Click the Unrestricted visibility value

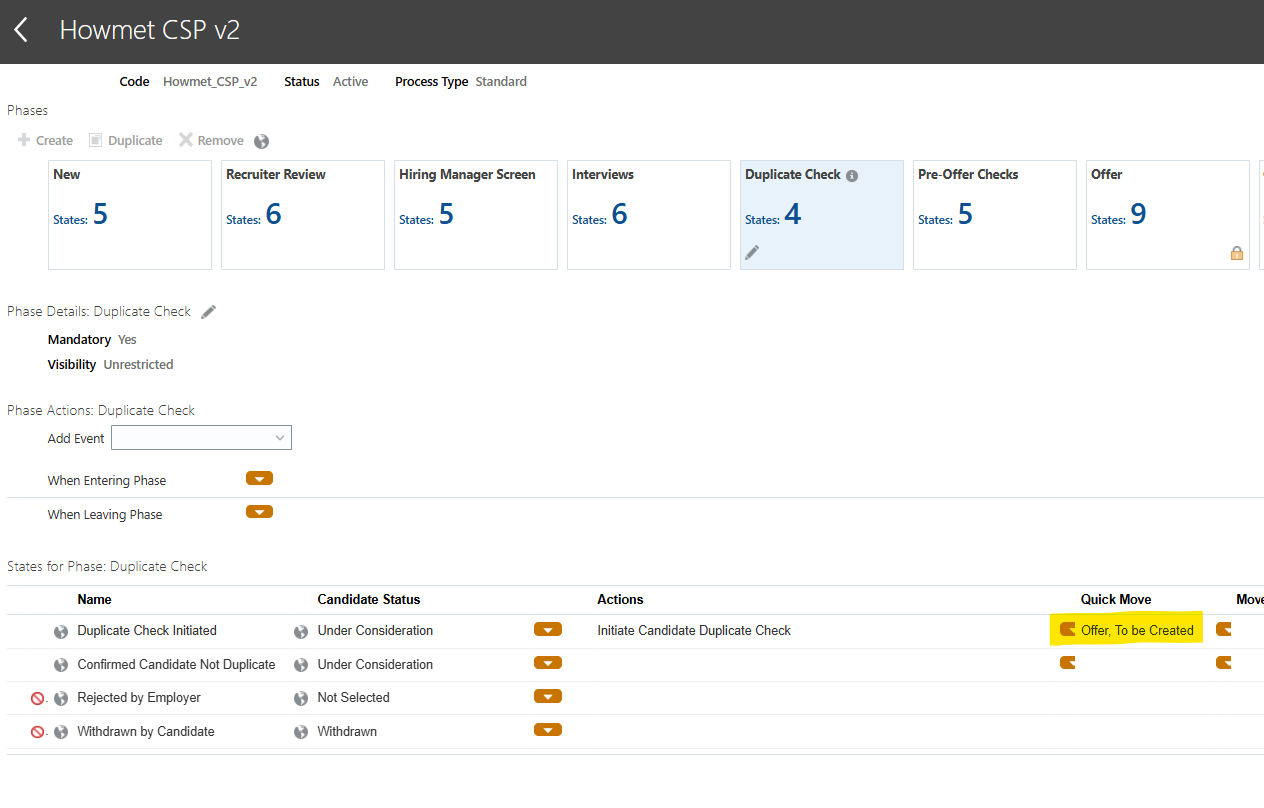point(138,365)
